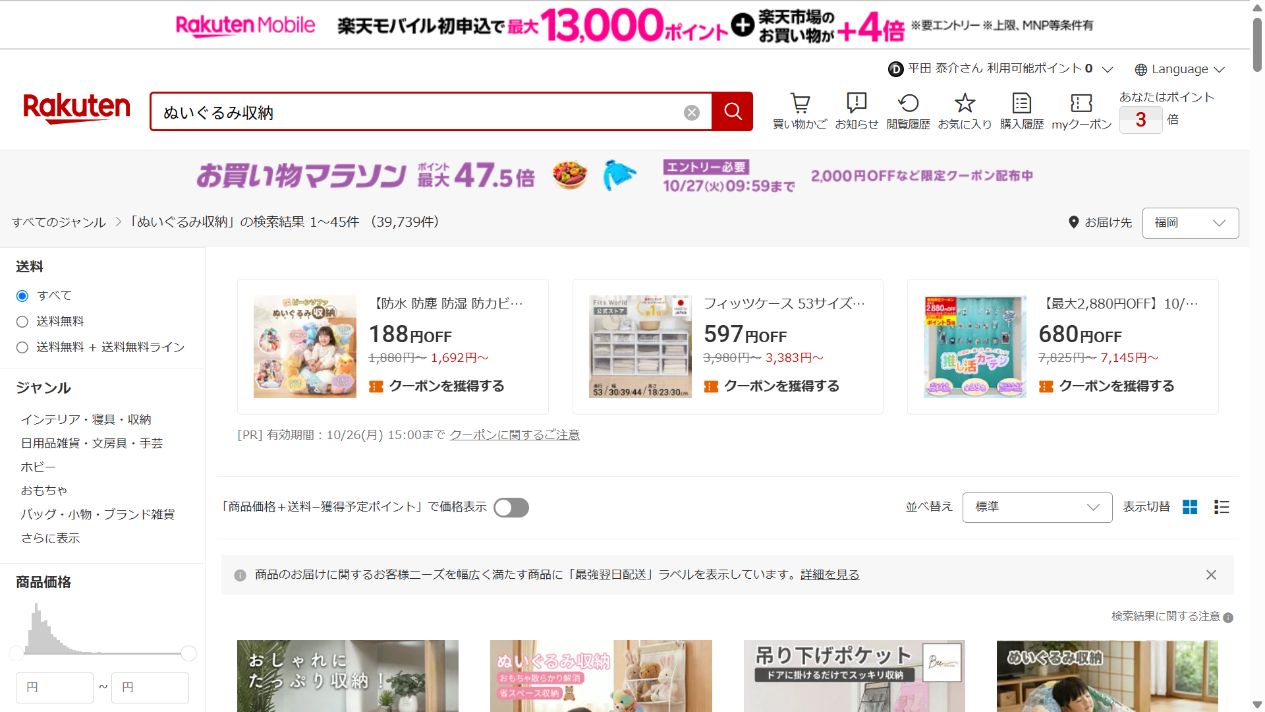The width and height of the screenshot is (1265, 712).
Task: Click the minimum price 円 input field
Action: [x=55, y=688]
